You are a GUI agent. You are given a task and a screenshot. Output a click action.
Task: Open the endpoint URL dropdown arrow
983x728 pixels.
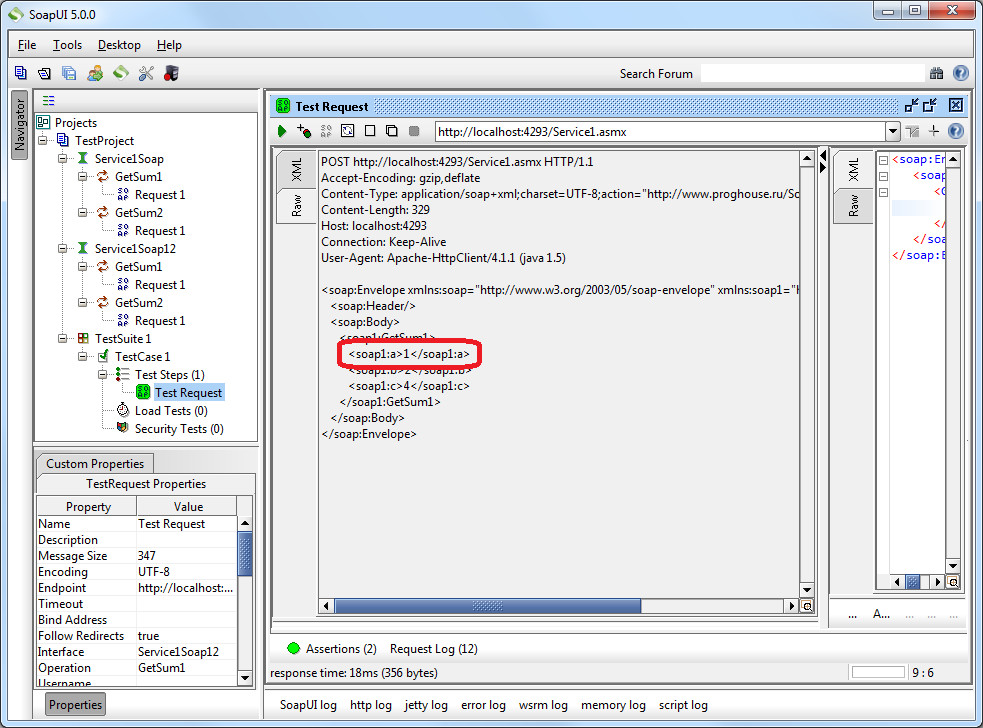coord(893,132)
